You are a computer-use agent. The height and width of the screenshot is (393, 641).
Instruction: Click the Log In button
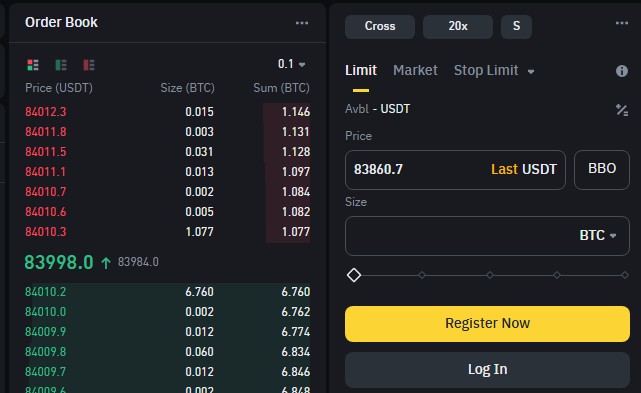click(487, 370)
